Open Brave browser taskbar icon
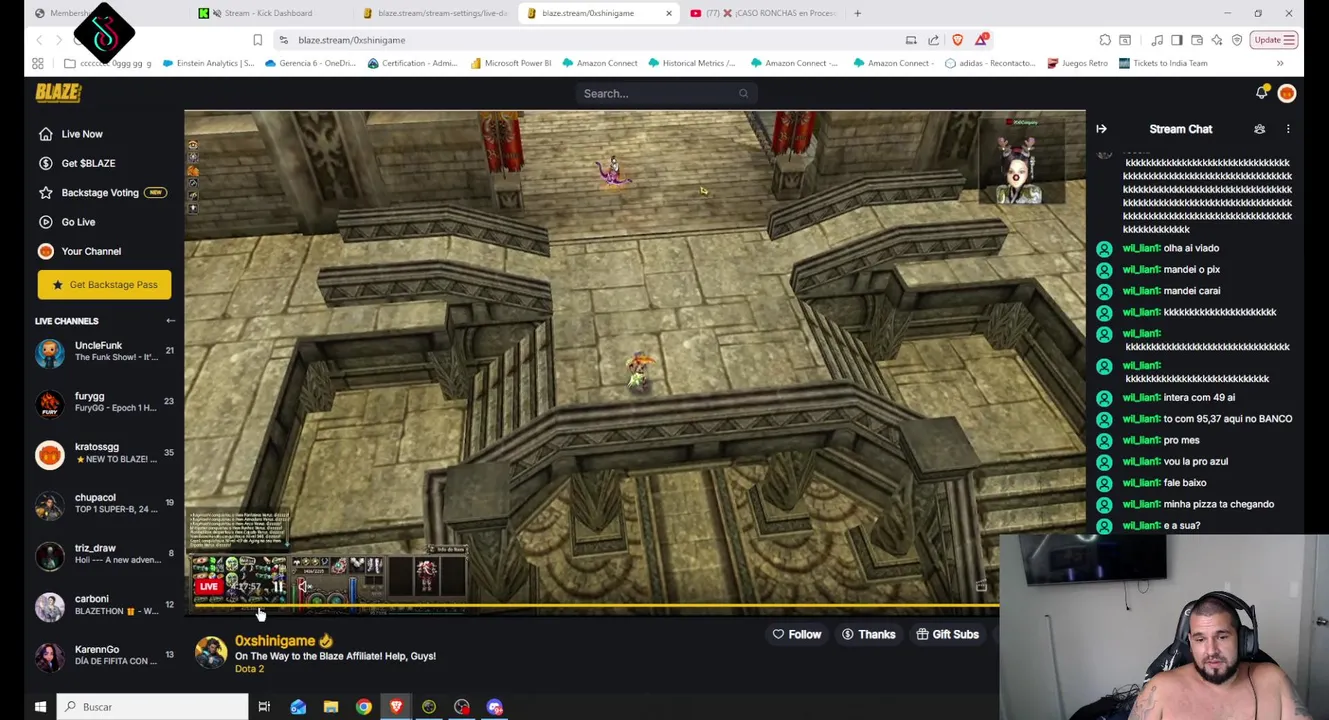The image size is (1329, 720). click(x=396, y=707)
